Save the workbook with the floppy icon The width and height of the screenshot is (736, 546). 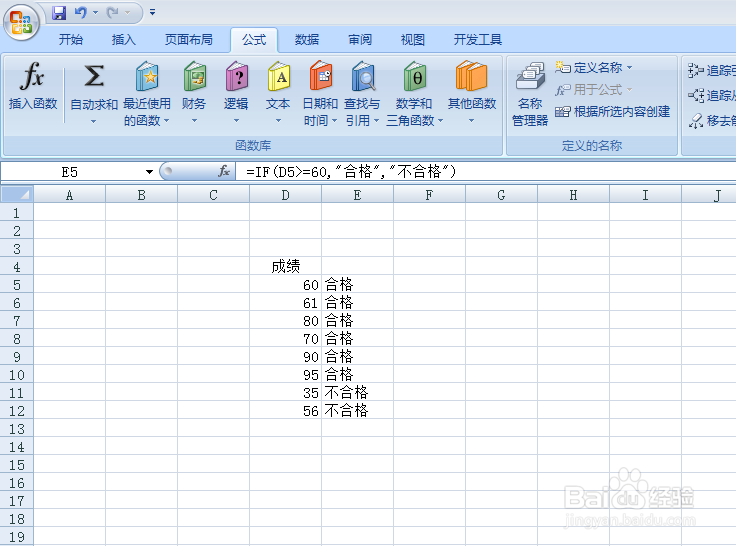click(x=59, y=13)
